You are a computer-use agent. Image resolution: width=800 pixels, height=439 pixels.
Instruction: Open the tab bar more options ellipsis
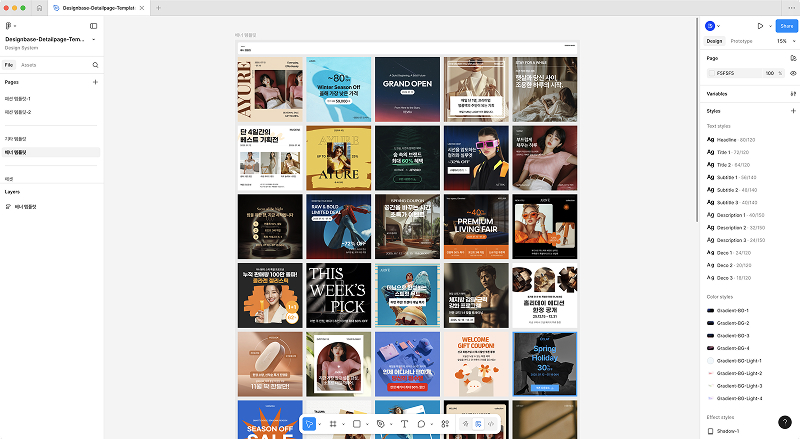(x=791, y=8)
